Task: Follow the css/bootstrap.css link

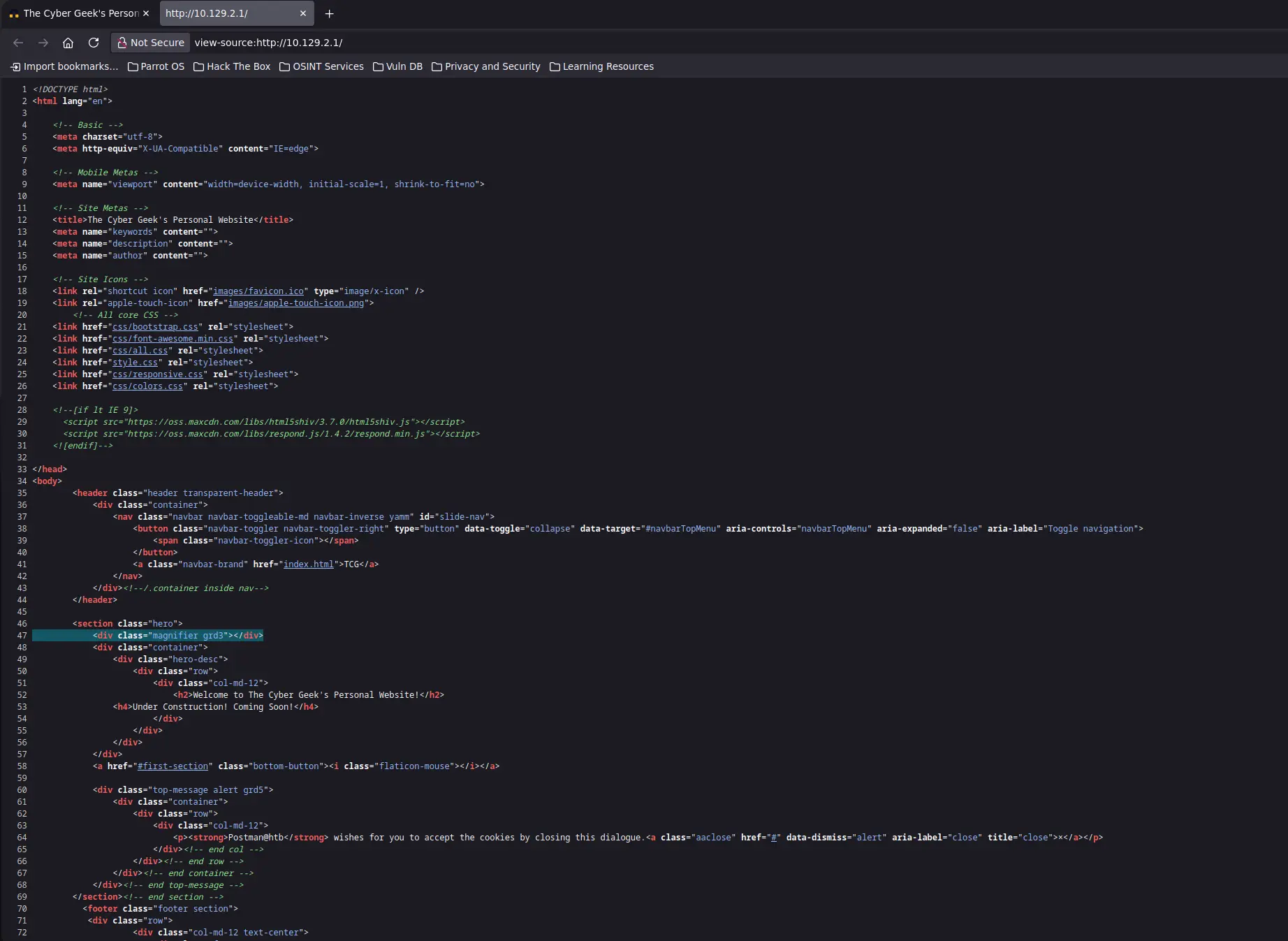Action: pyautogui.click(x=155, y=327)
